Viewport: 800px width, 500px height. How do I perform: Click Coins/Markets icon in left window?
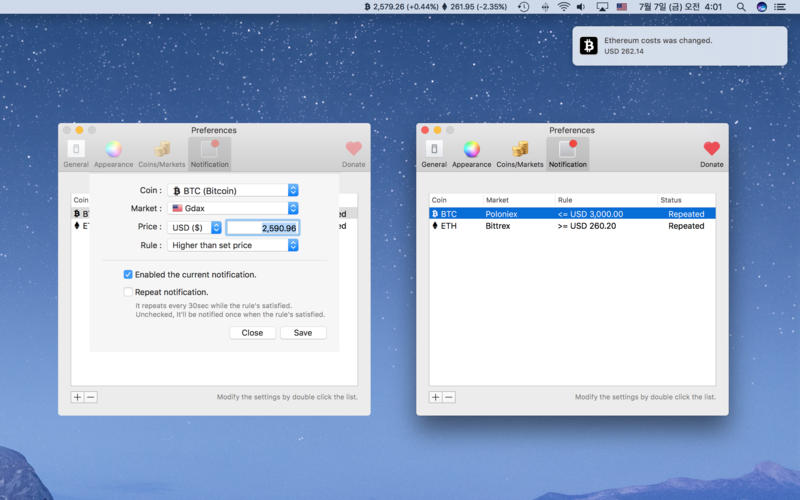(161, 150)
